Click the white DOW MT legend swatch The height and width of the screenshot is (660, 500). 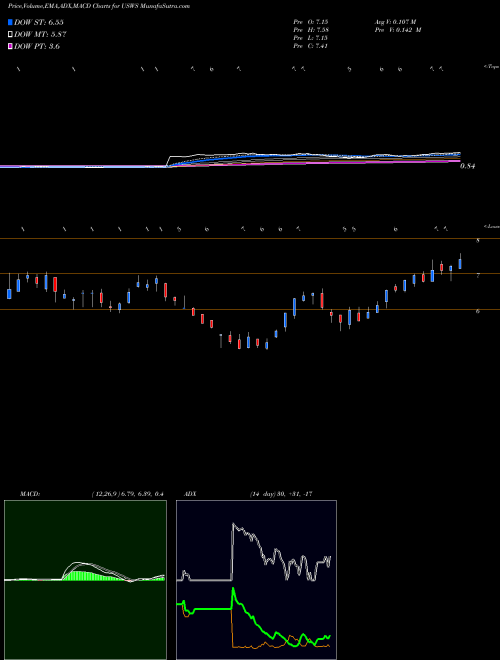[x=11, y=35]
